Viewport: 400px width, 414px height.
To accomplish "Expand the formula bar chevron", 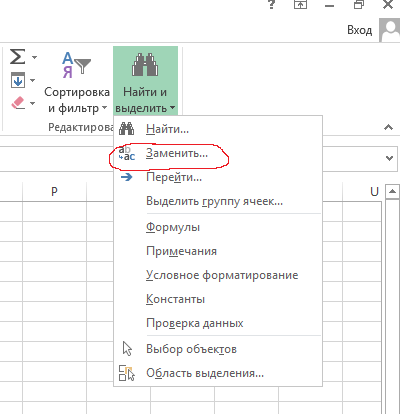I will (x=389, y=158).
